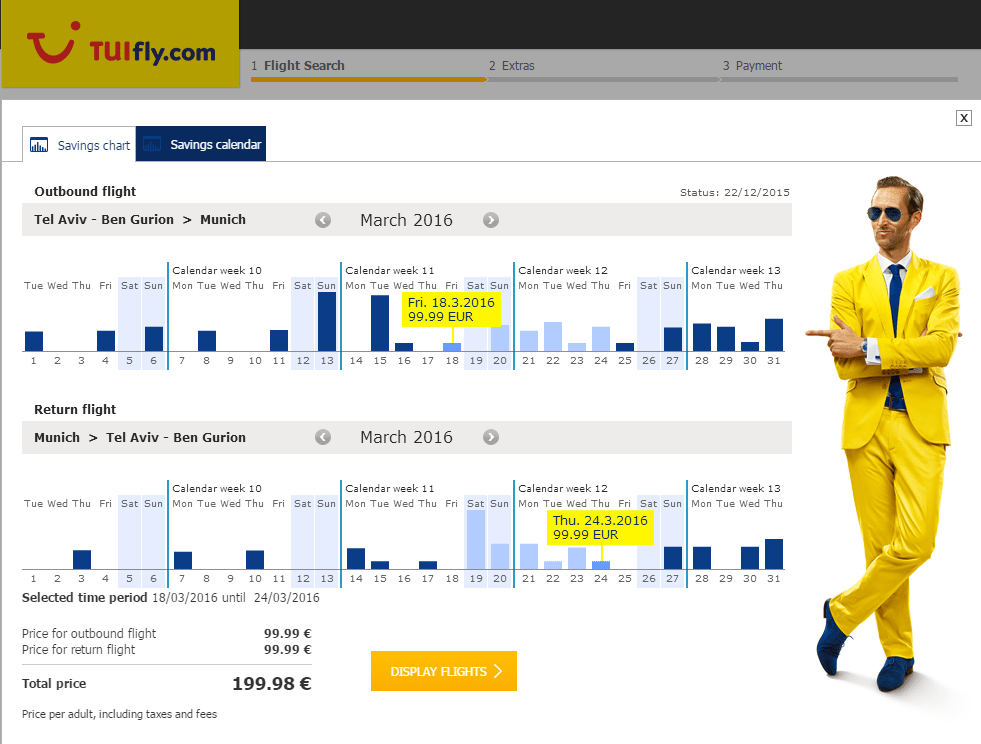
Task: Pick return flight bar for March 15
Action: pos(380,565)
